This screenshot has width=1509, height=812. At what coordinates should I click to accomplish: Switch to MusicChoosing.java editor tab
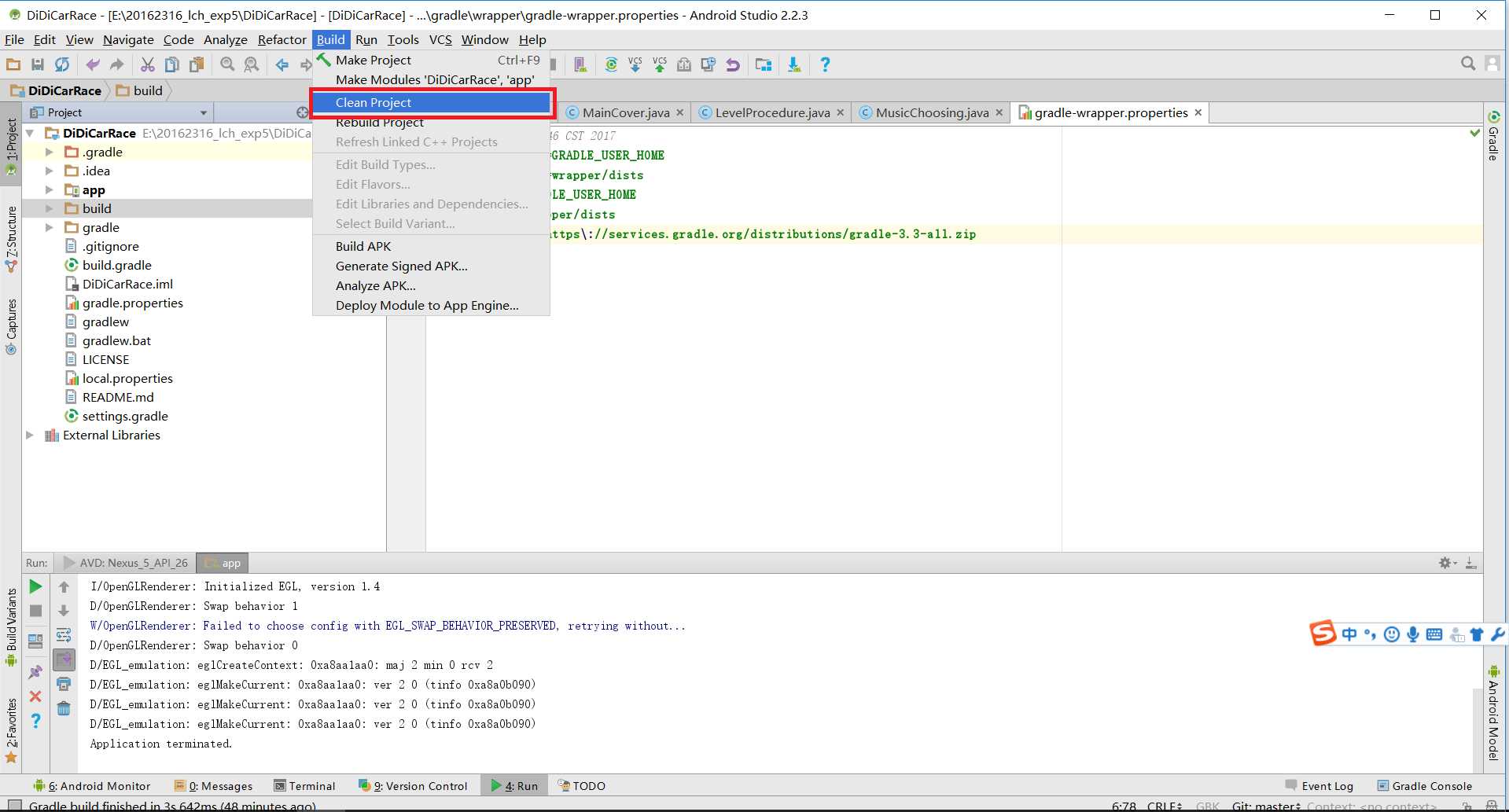(932, 112)
